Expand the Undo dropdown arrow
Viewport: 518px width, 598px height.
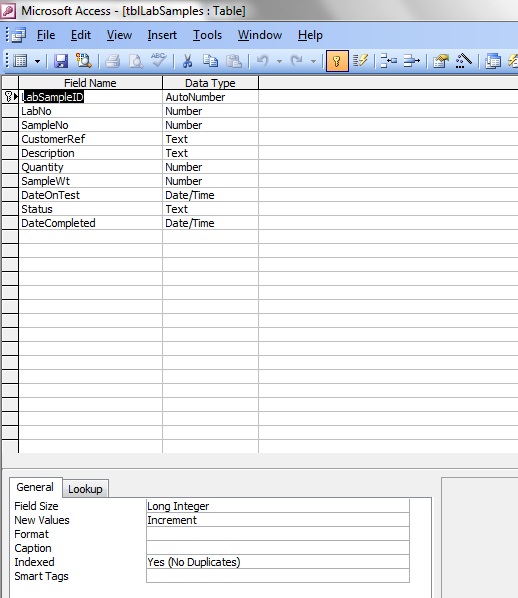[x=279, y=61]
